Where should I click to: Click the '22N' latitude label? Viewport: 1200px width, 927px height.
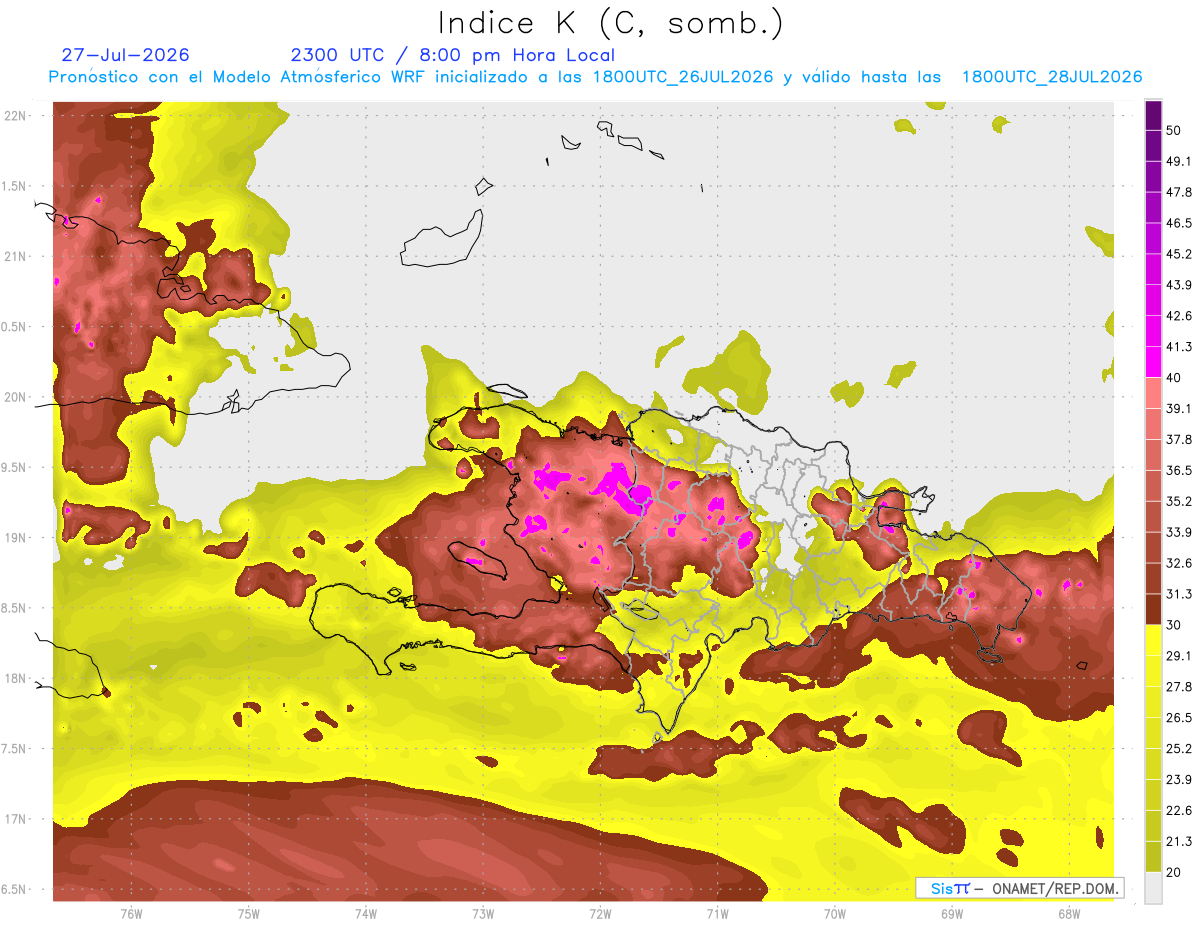17,115
